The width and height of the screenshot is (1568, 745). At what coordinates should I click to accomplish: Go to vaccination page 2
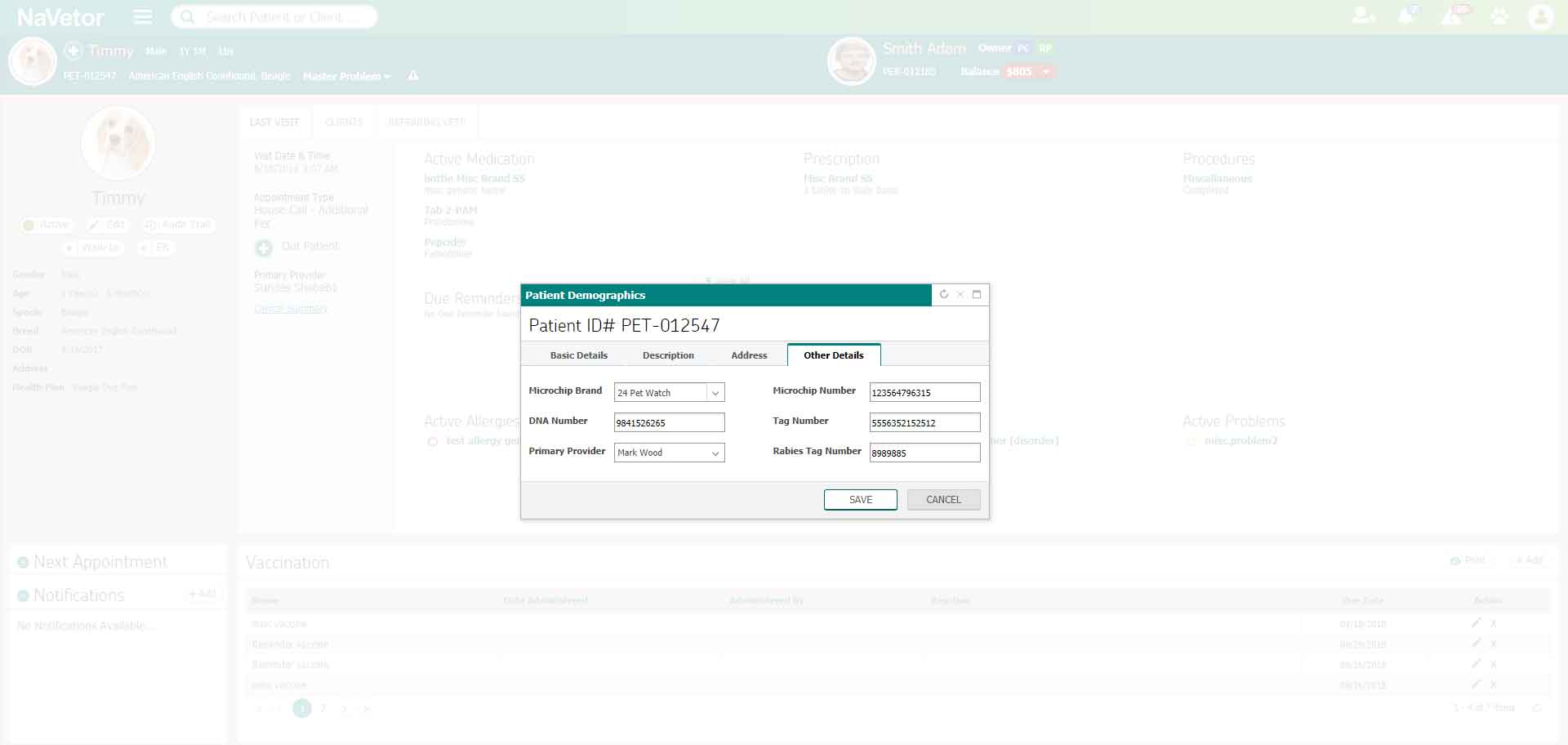pos(323,708)
